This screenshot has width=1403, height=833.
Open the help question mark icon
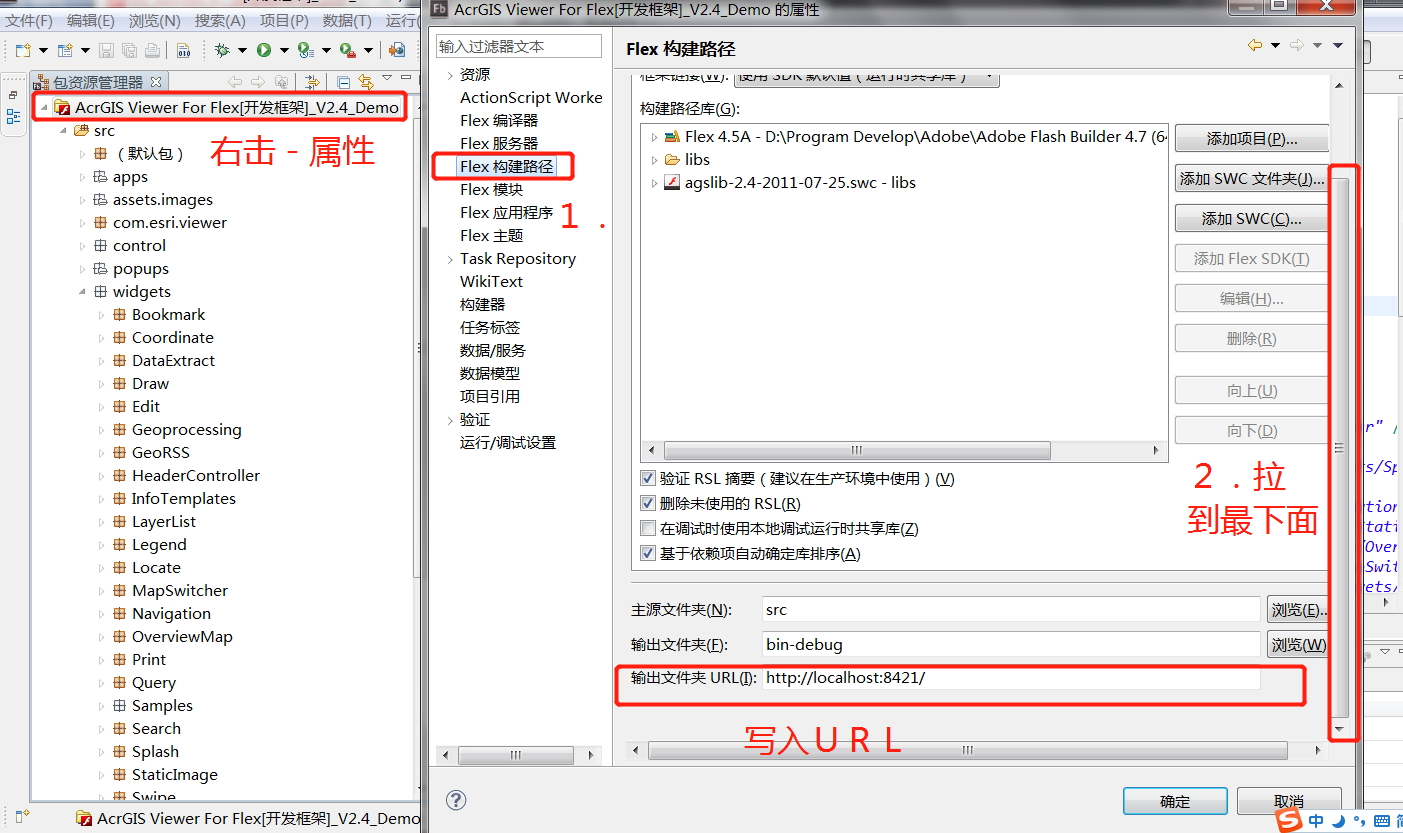coord(456,799)
